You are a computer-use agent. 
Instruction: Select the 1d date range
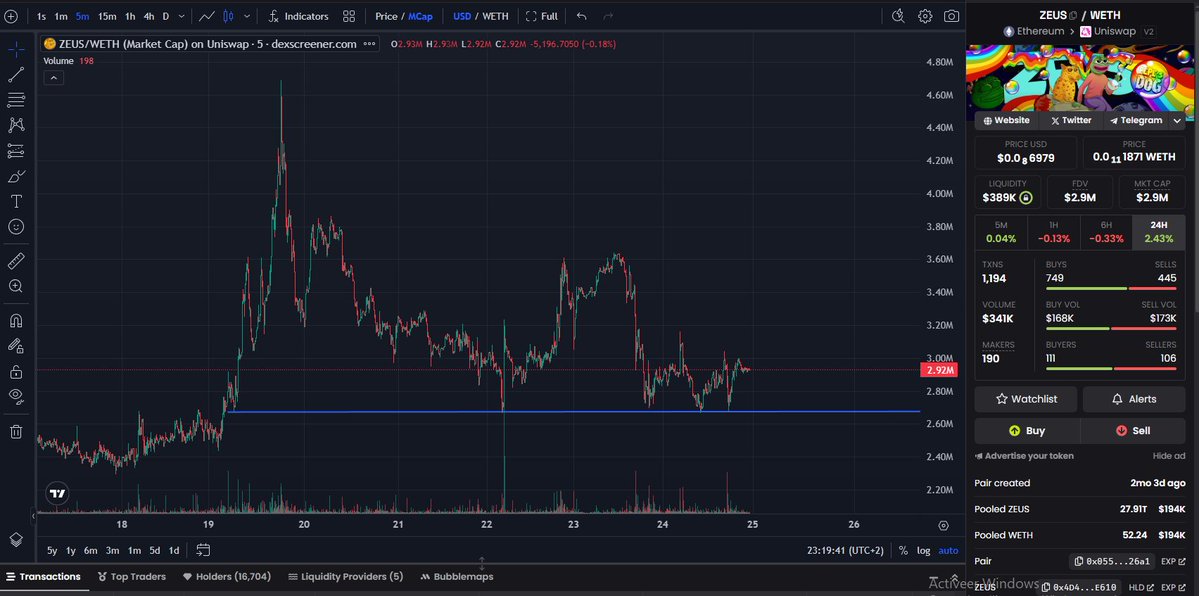coord(174,550)
